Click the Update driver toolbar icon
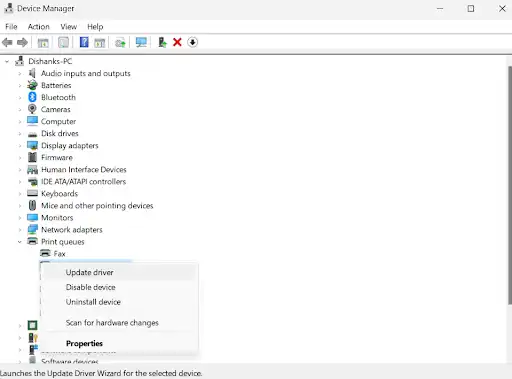Image resolution: width=512 pixels, height=379 pixels. 120,43
